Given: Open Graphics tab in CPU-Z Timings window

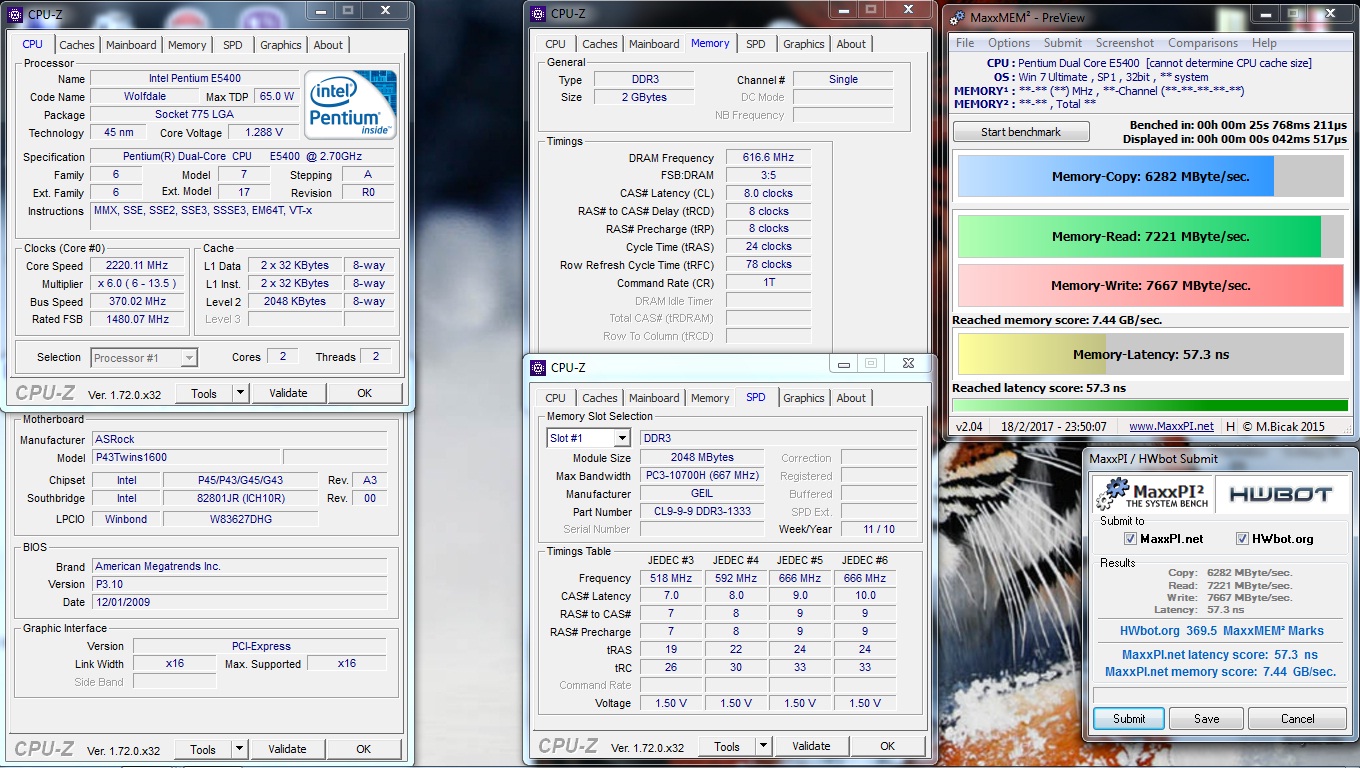Looking at the screenshot, I should coord(804,44).
